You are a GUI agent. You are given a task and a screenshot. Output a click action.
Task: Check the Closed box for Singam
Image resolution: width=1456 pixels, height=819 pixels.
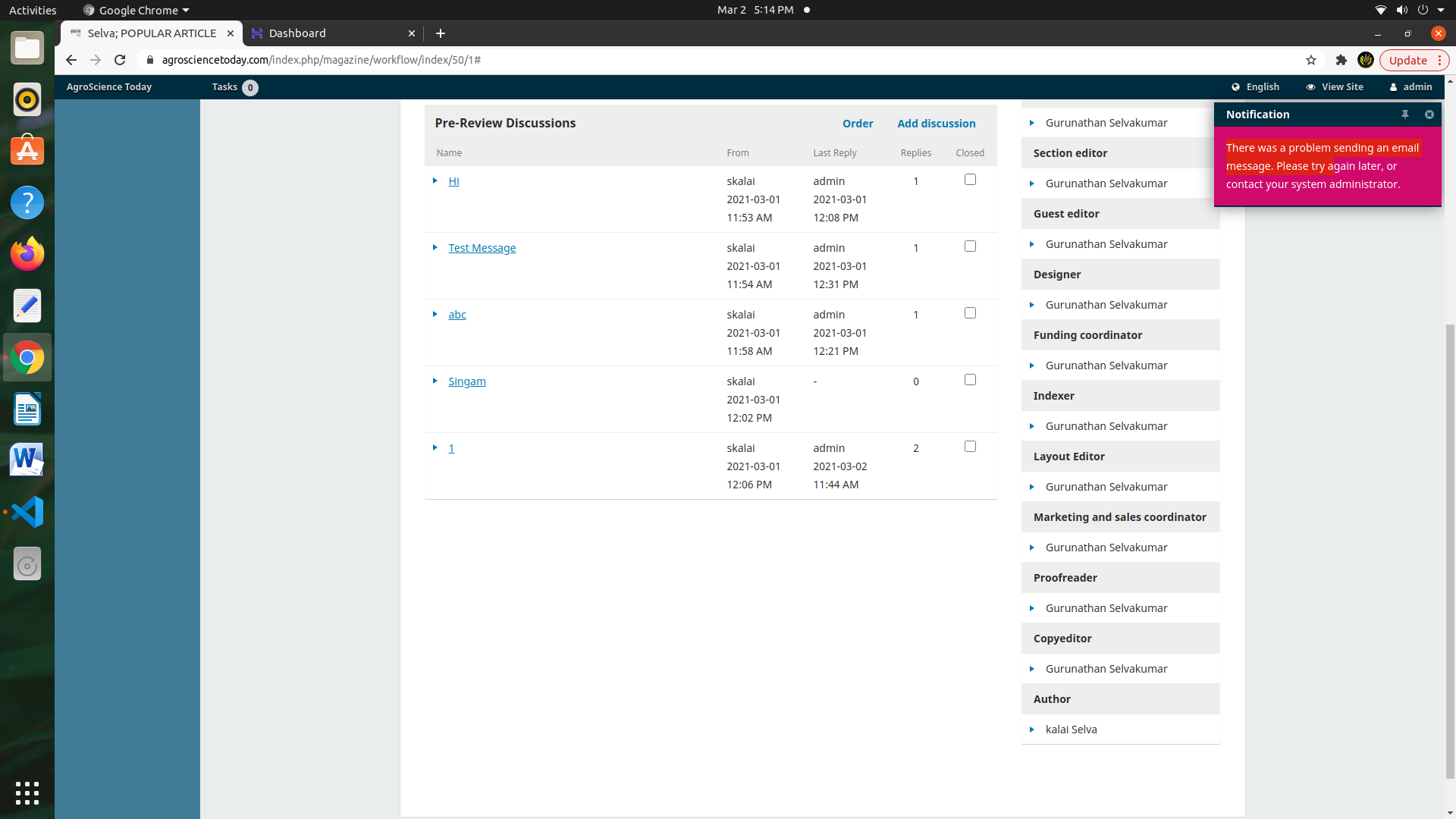click(970, 379)
